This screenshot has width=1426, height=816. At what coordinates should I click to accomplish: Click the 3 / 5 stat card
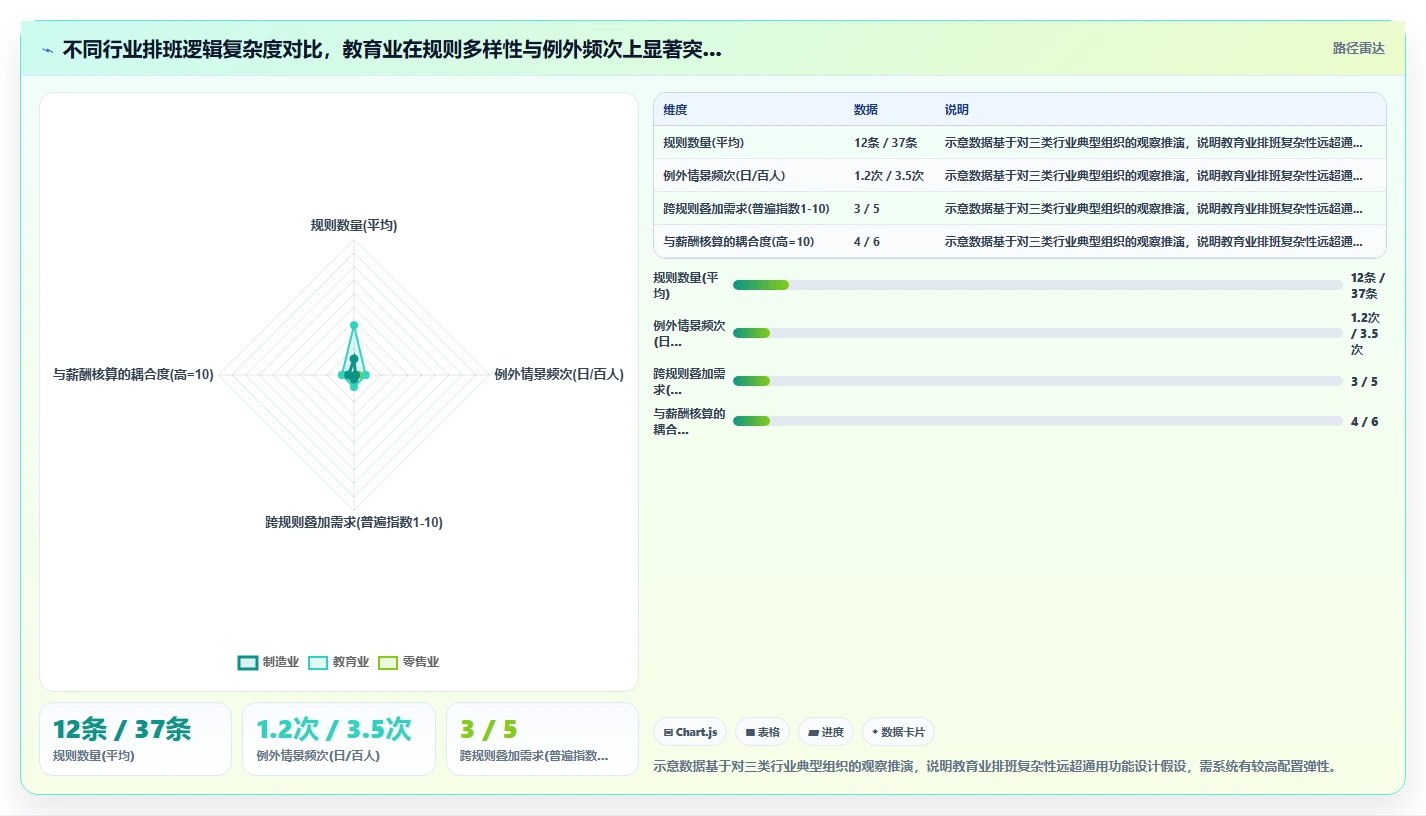point(542,739)
